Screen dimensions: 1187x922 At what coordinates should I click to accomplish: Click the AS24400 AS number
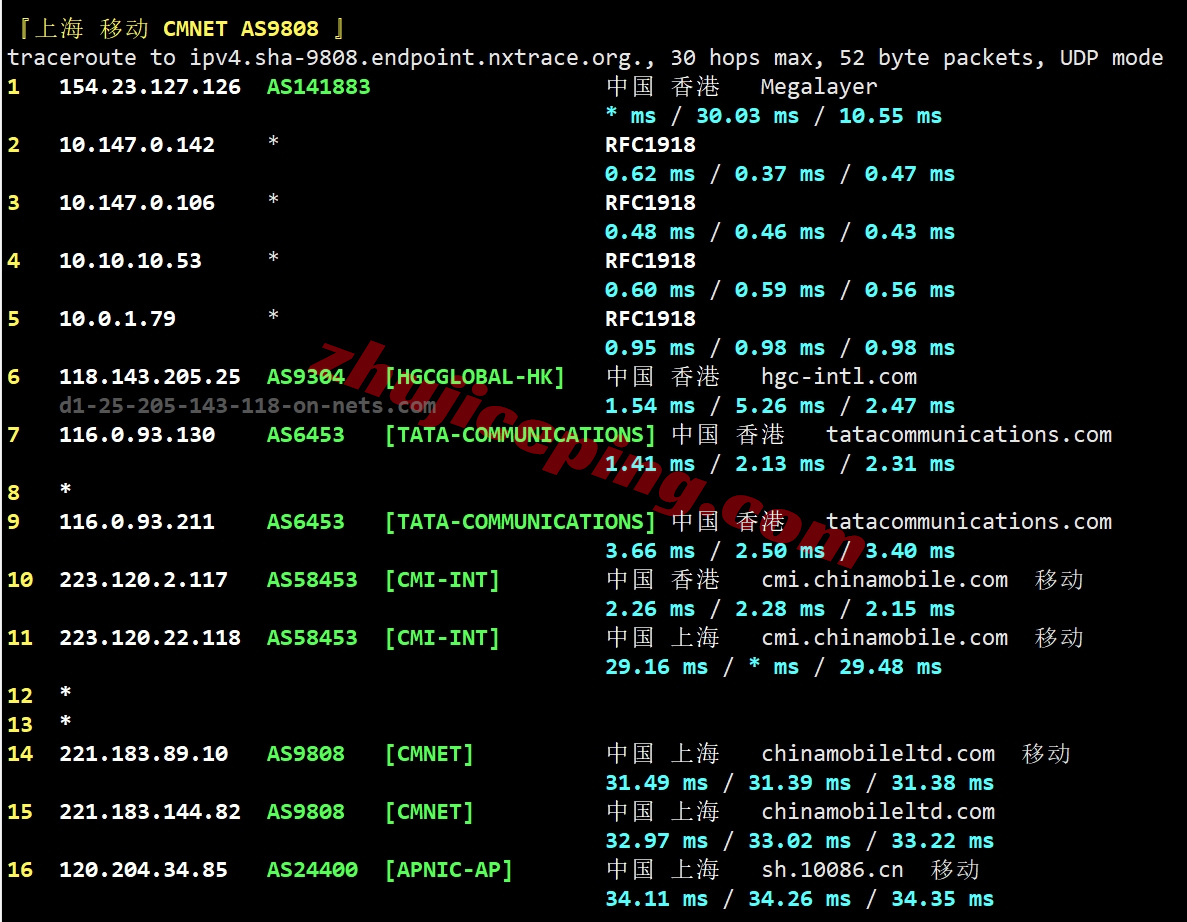[x=312, y=870]
